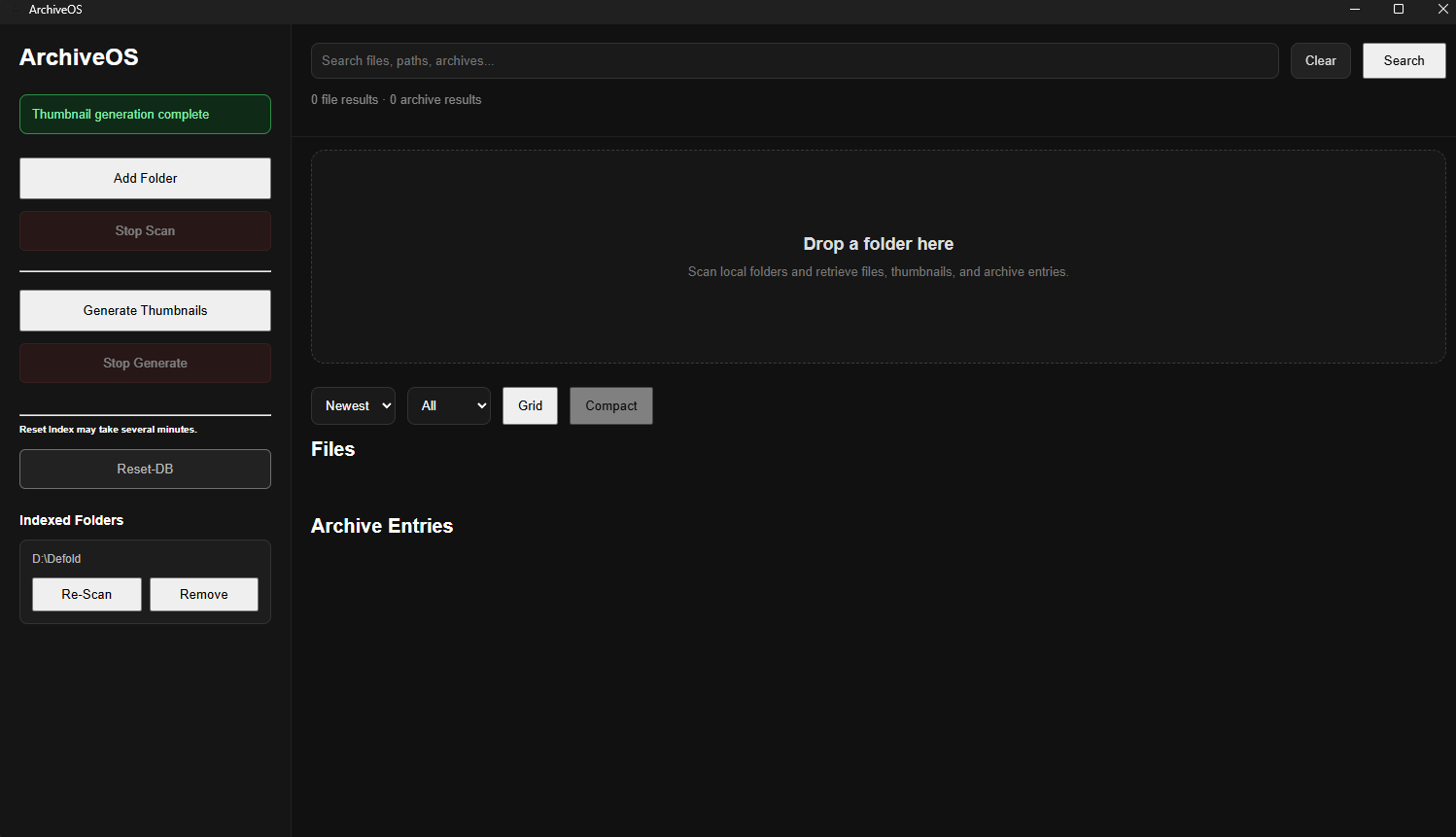Reset the database with Reset-DB
Viewport: 1456px width, 837px height.
[145, 469]
